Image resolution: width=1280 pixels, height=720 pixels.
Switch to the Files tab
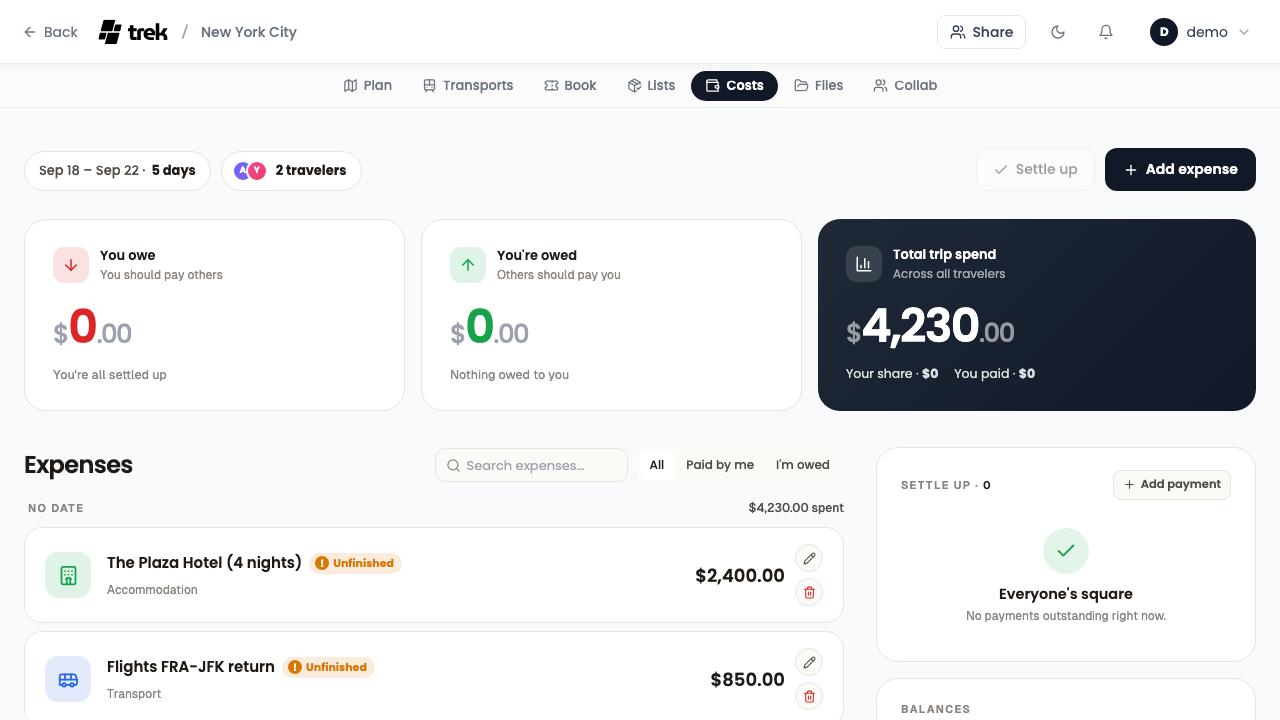819,86
